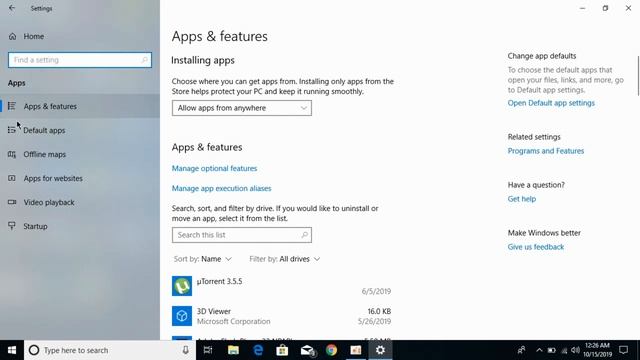Click the Search this list field

tap(242, 235)
